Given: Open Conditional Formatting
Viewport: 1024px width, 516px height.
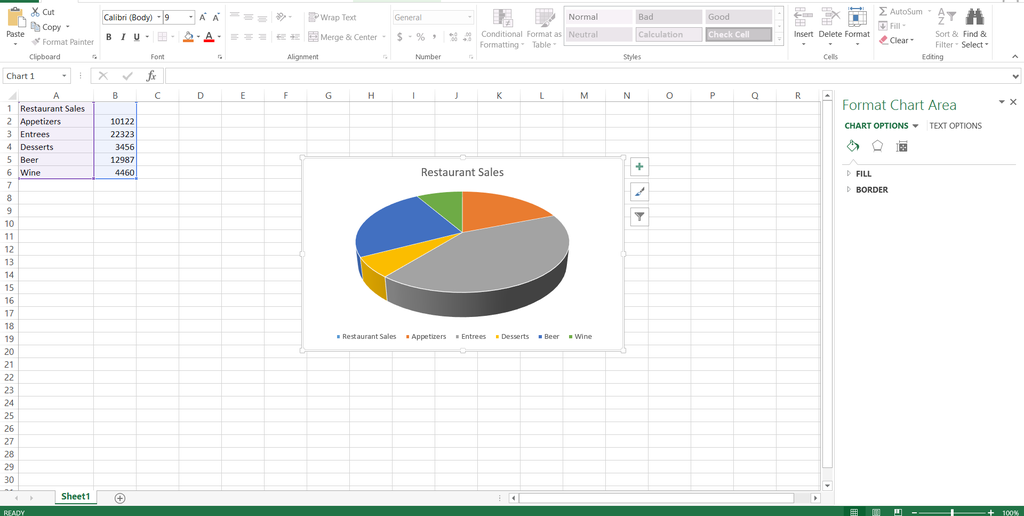Looking at the screenshot, I should pos(502,29).
